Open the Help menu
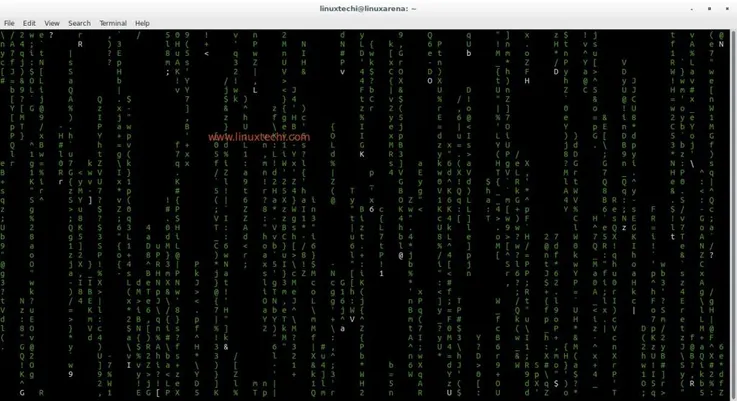 pos(142,23)
